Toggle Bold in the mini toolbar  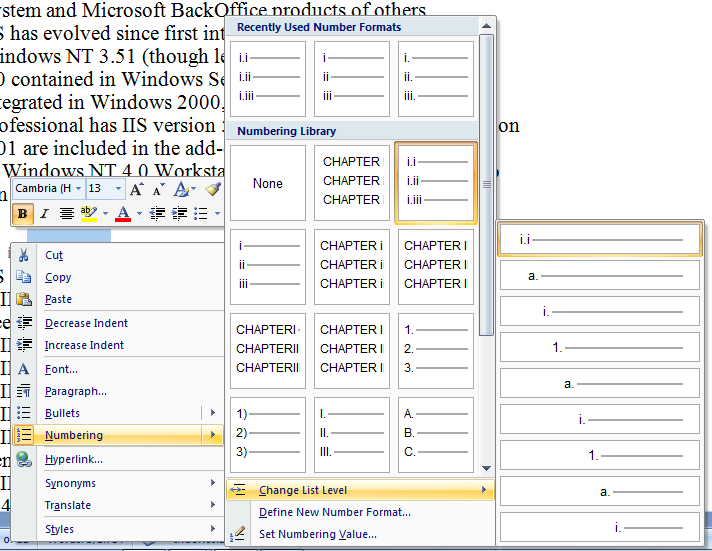click(x=23, y=213)
